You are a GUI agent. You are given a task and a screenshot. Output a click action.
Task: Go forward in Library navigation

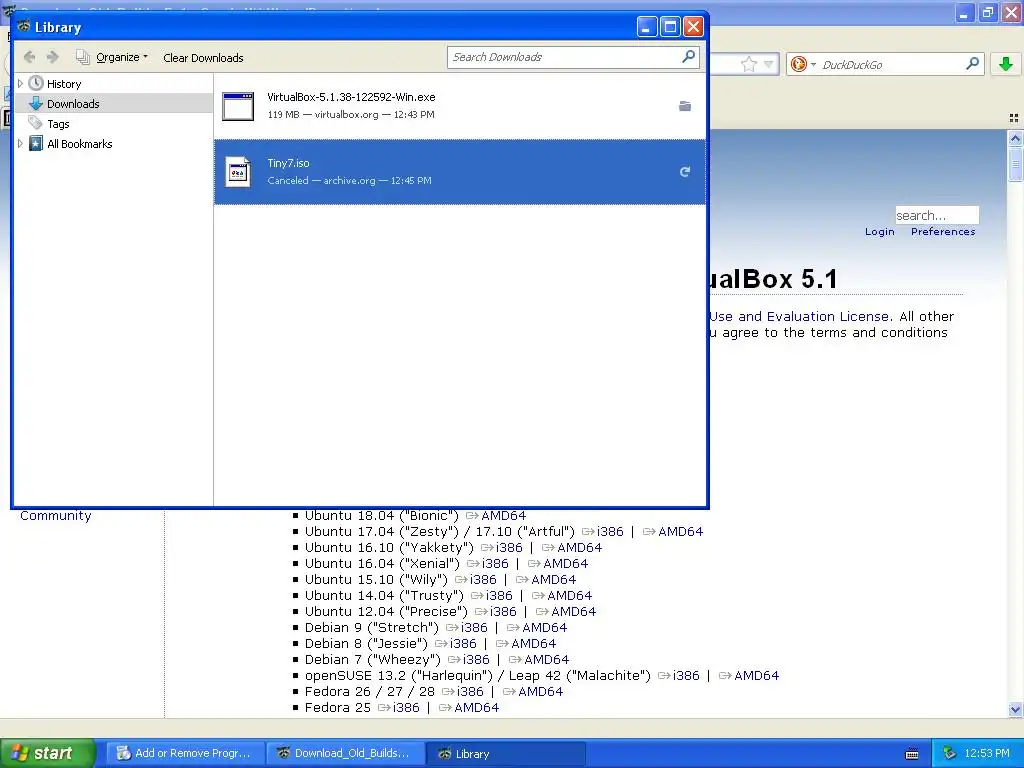pyautogui.click(x=53, y=57)
